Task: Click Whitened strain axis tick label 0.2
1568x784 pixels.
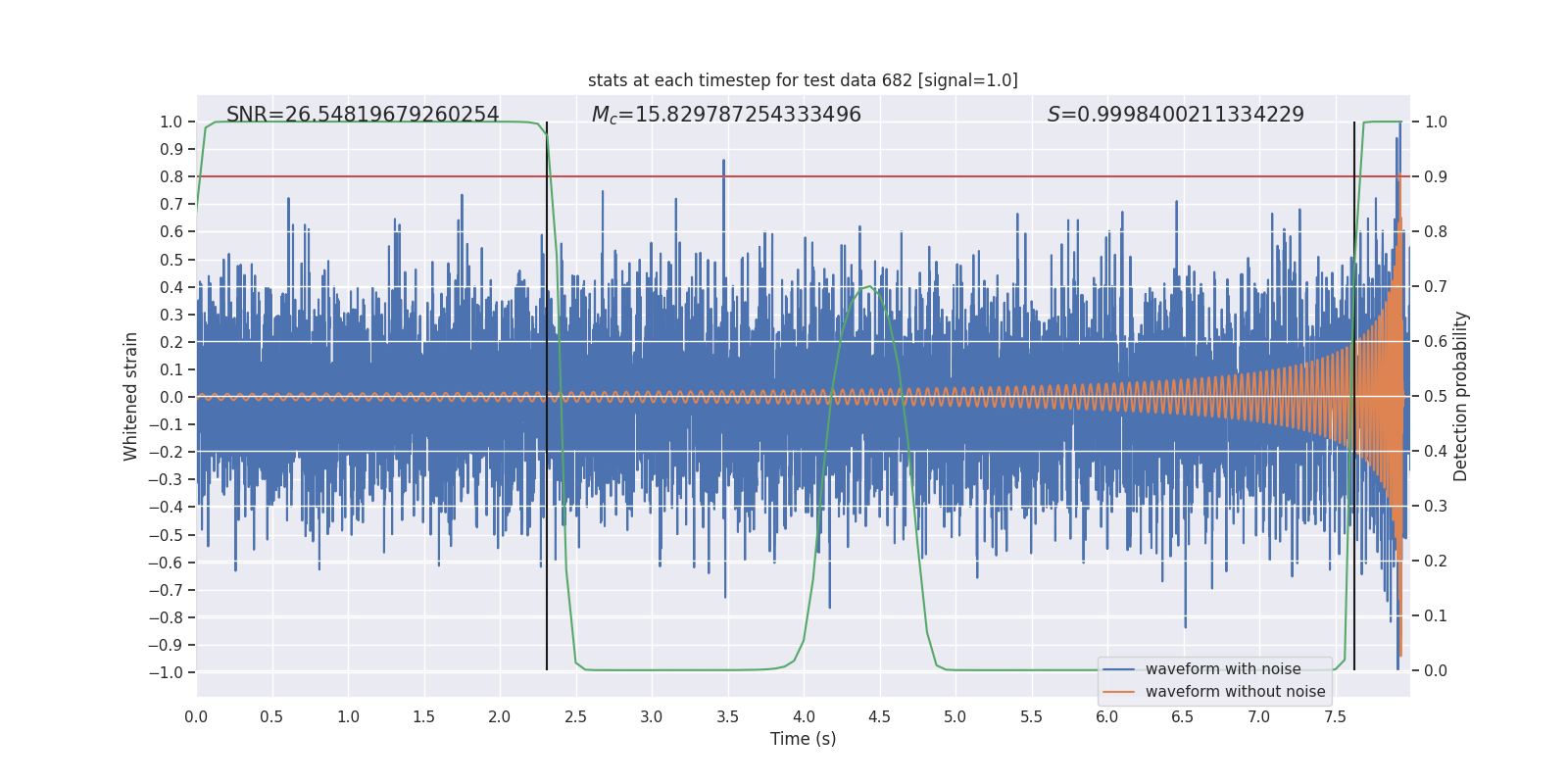Action: pyautogui.click(x=171, y=342)
